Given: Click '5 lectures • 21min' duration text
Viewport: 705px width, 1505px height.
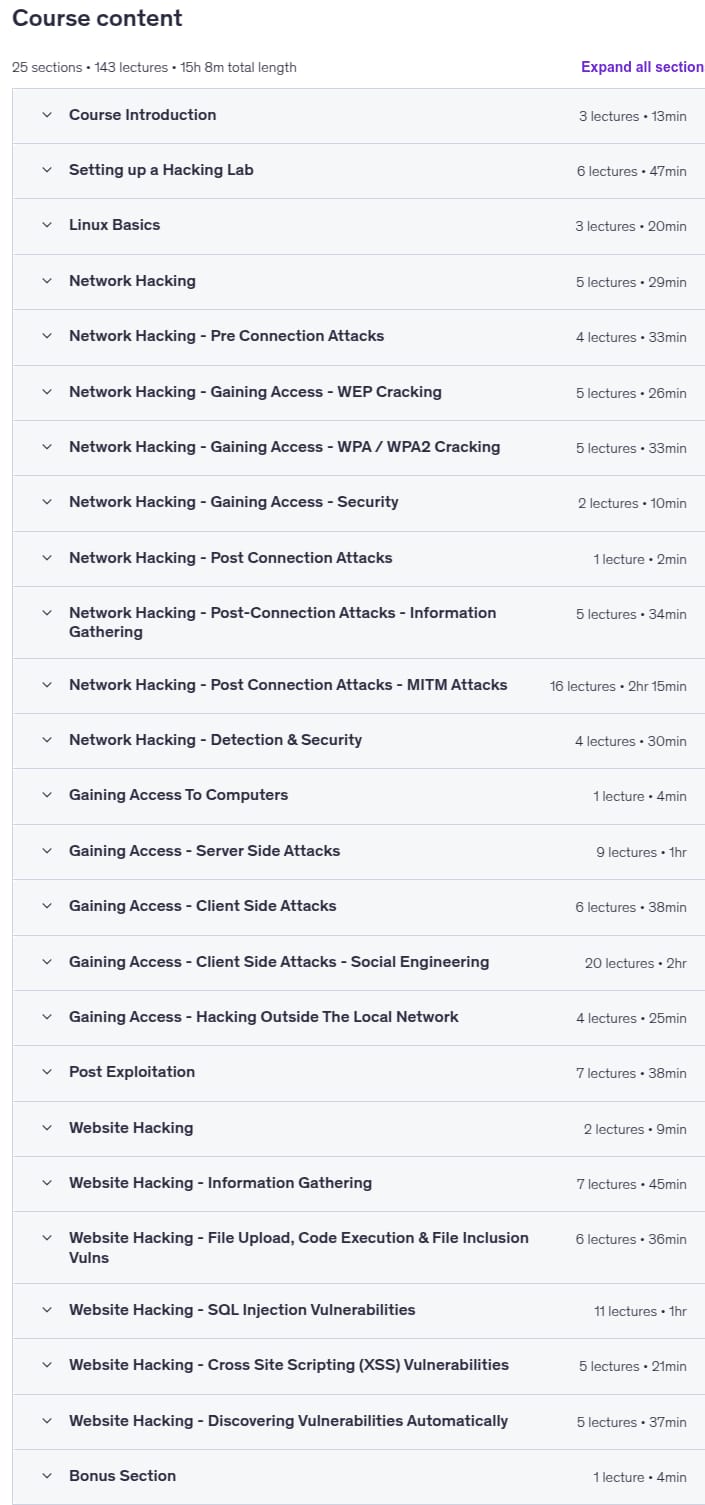Looking at the screenshot, I should click(632, 1366).
